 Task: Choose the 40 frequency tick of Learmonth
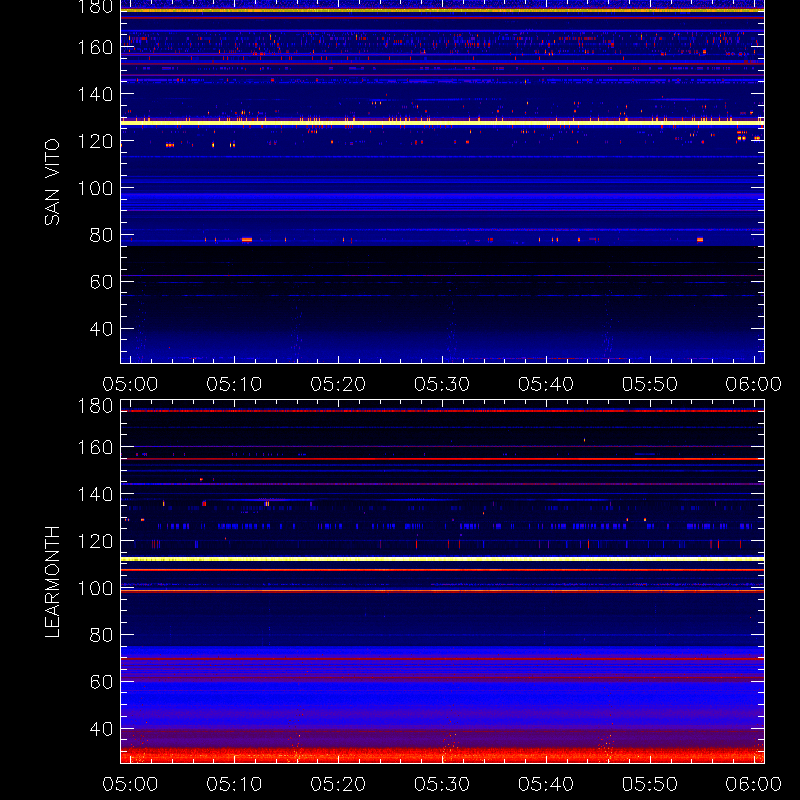click(x=102, y=729)
